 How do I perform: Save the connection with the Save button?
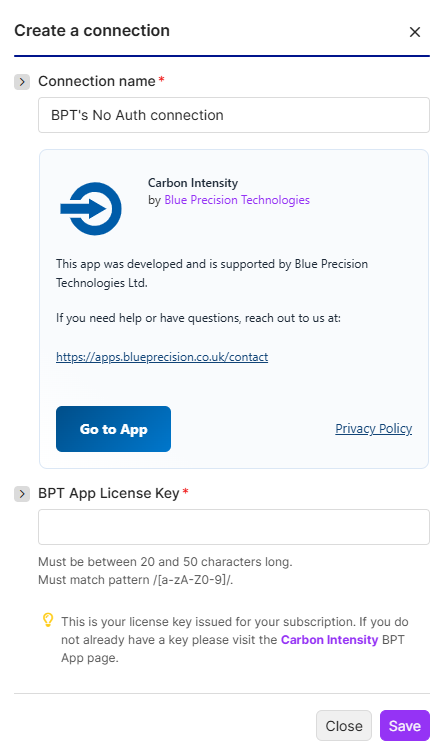click(405, 726)
